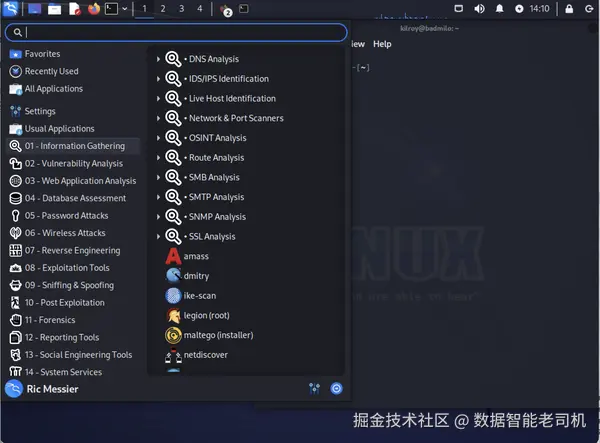Open the Settings category
This screenshot has width=600, height=443.
pyautogui.click(x=73, y=111)
